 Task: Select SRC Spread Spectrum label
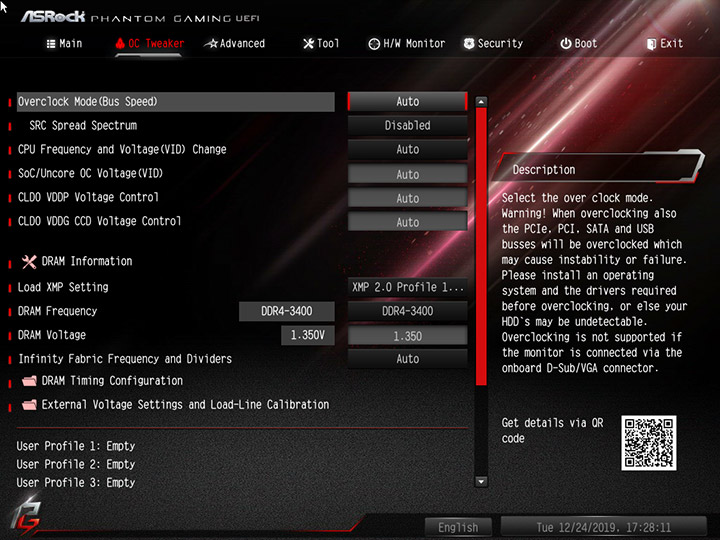click(83, 125)
